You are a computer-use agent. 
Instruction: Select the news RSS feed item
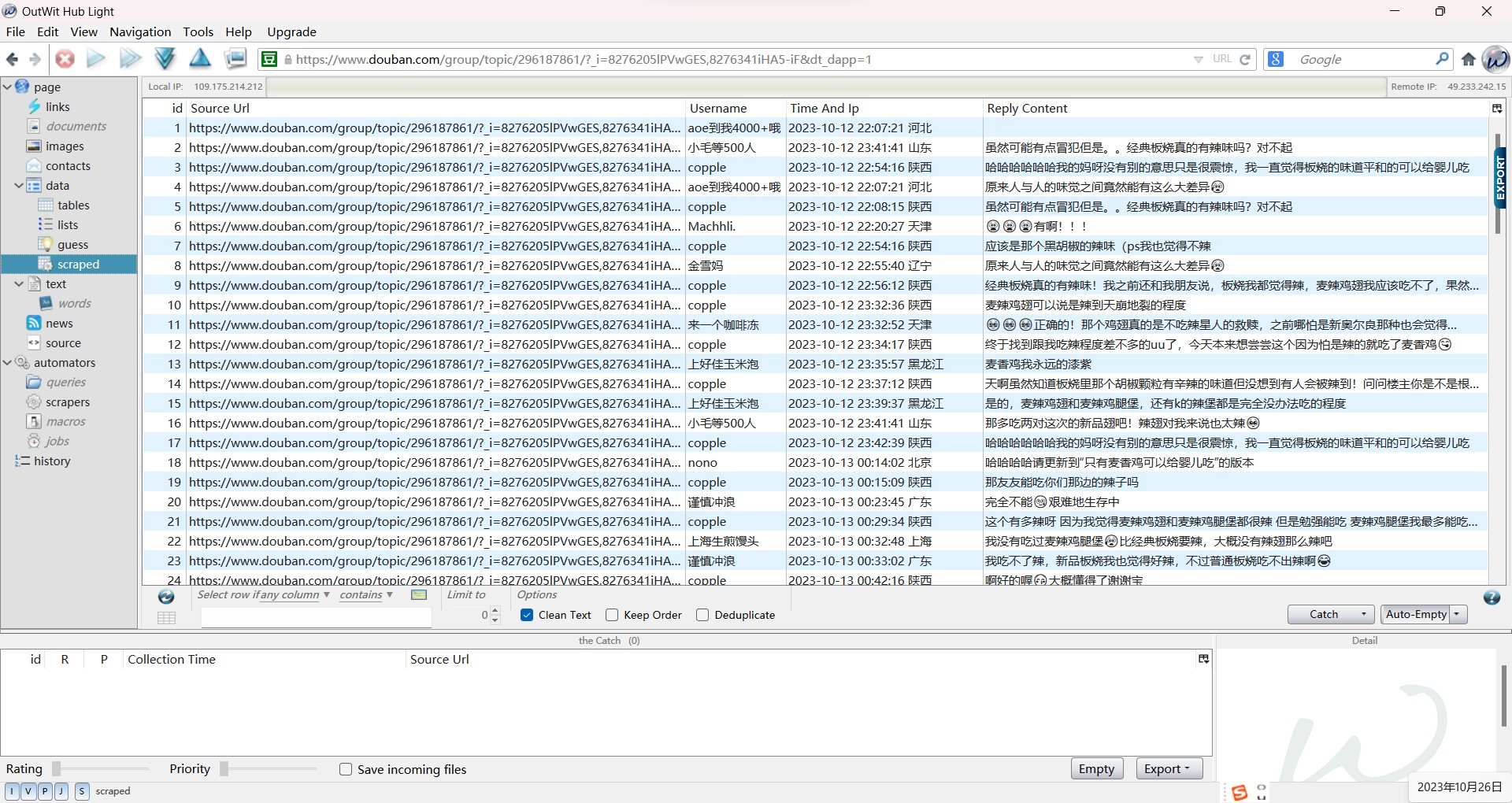(x=58, y=324)
